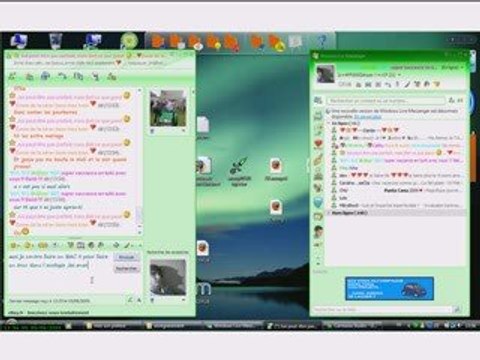Start a video call with webcam icon
The width and height of the screenshot is (480, 360).
(x=45, y=76)
